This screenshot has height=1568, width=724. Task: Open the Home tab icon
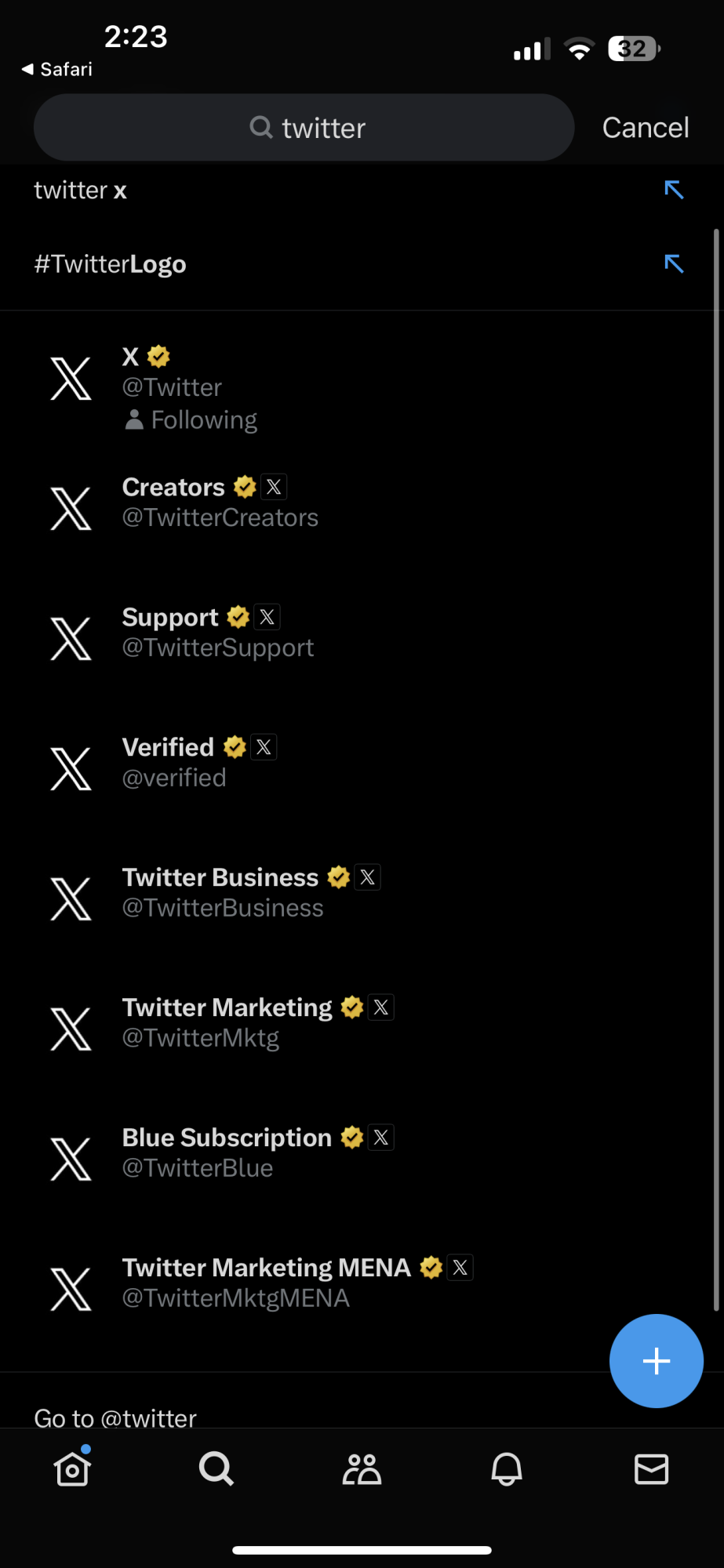pyautogui.click(x=72, y=1468)
